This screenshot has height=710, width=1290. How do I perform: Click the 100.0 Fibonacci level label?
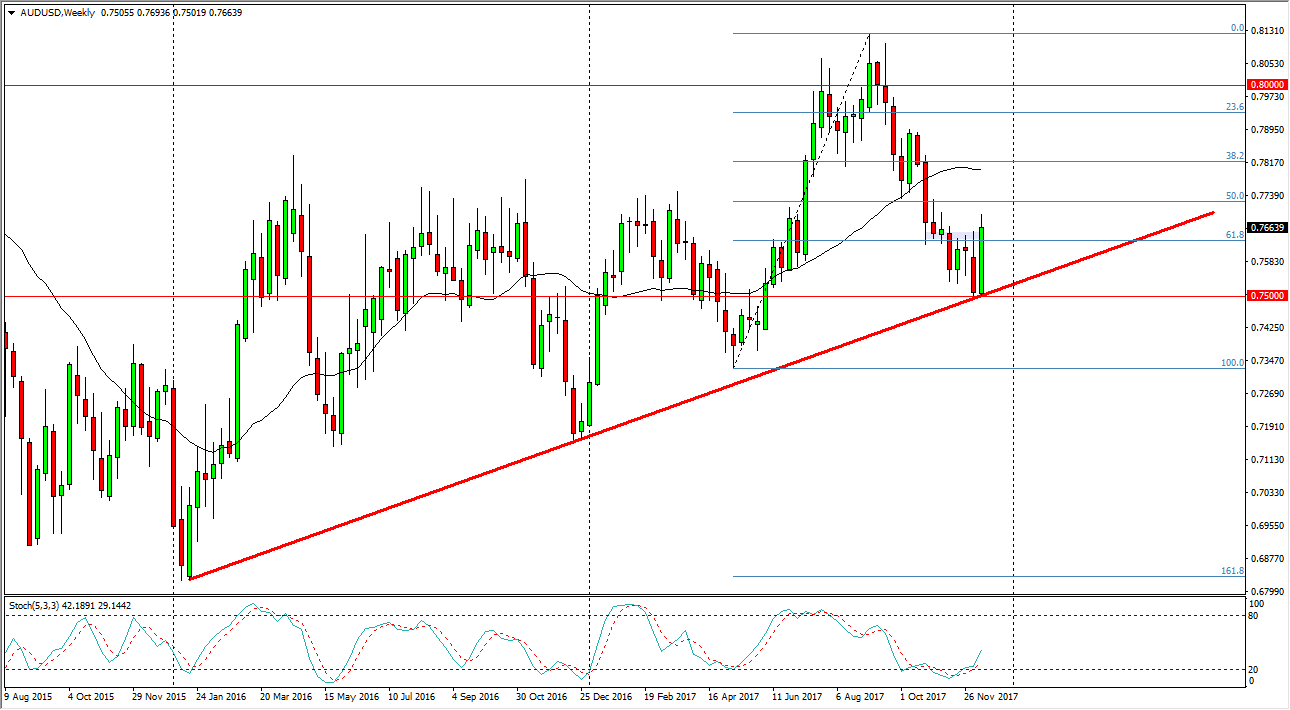pyautogui.click(x=1232, y=363)
